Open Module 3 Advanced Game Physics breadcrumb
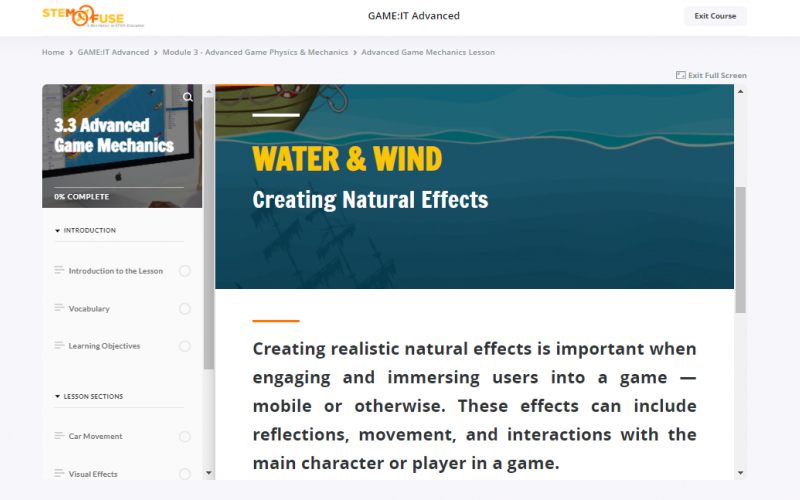800x500 pixels. tap(255, 52)
